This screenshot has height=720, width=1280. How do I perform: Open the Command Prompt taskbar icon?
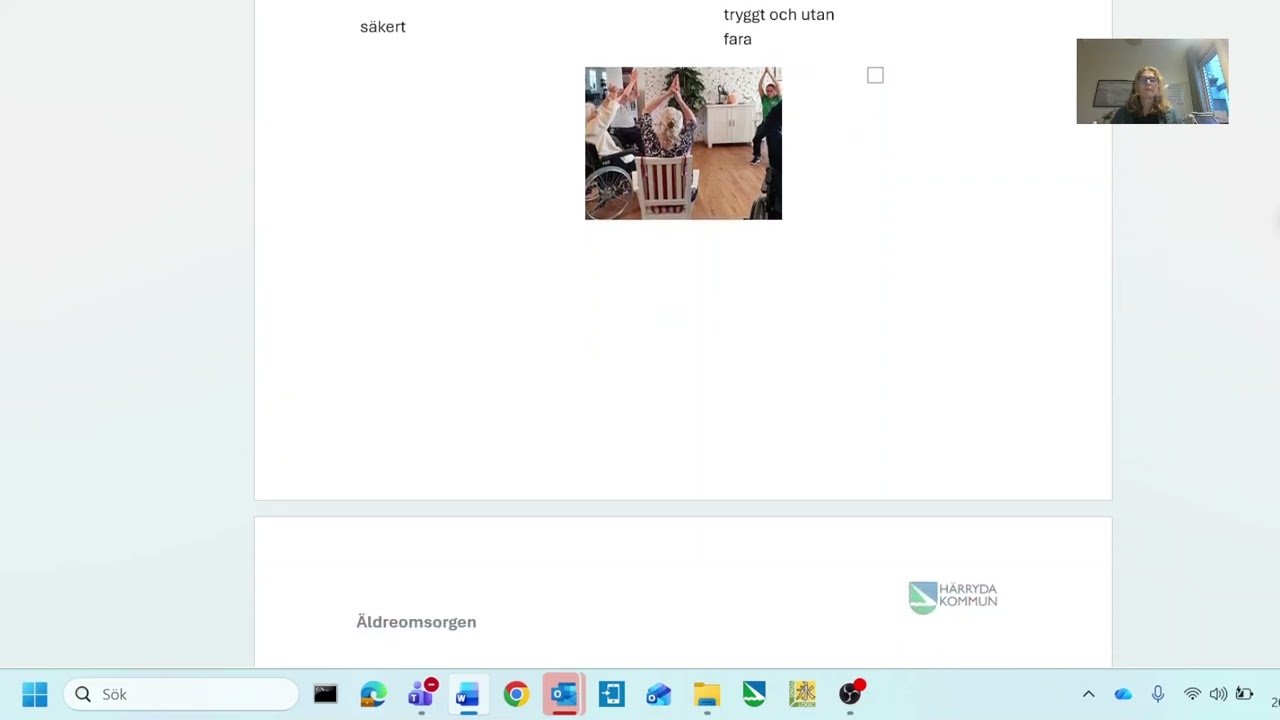[325, 694]
